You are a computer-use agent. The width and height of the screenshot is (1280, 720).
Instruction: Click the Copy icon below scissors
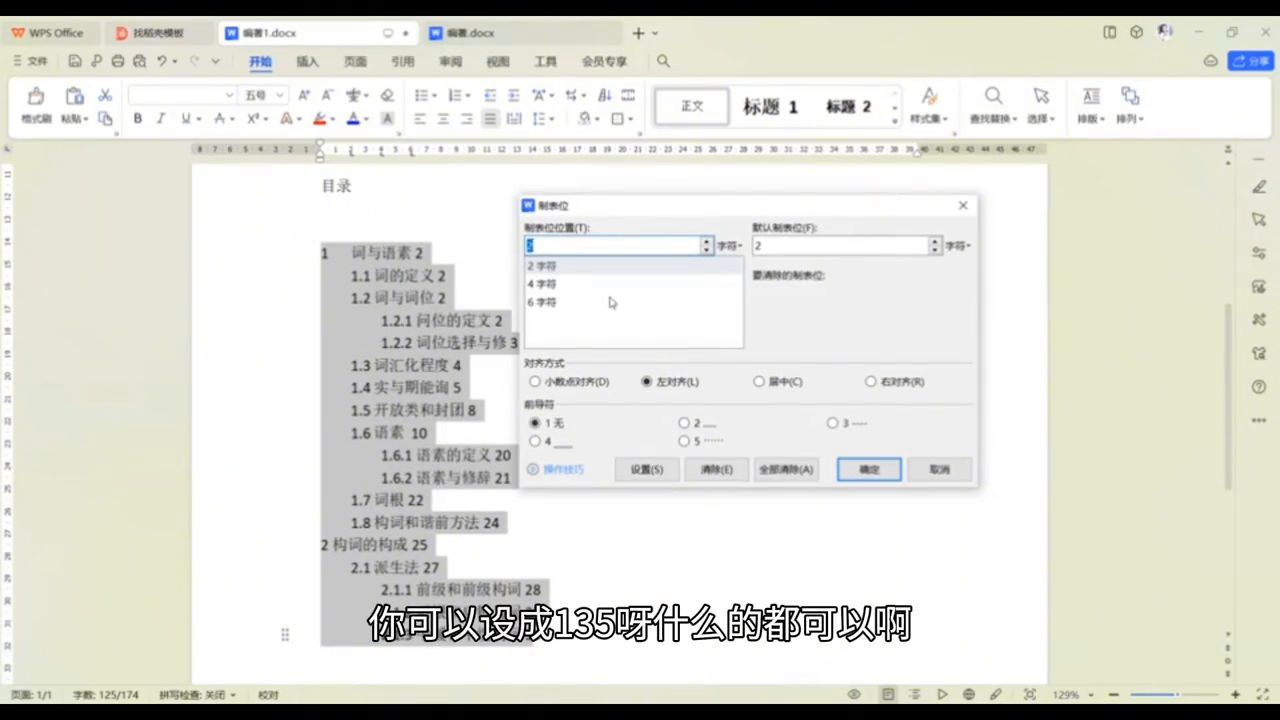click(105, 118)
